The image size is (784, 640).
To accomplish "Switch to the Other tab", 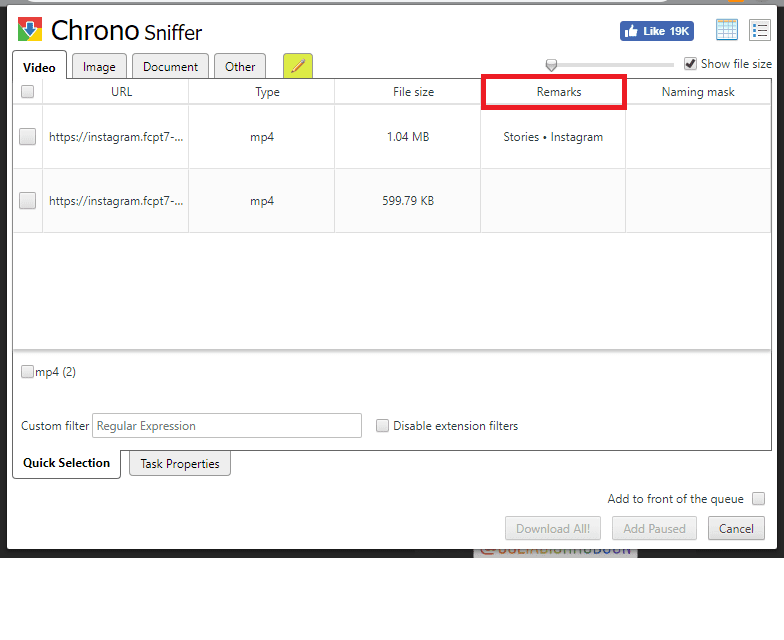I will (240, 67).
